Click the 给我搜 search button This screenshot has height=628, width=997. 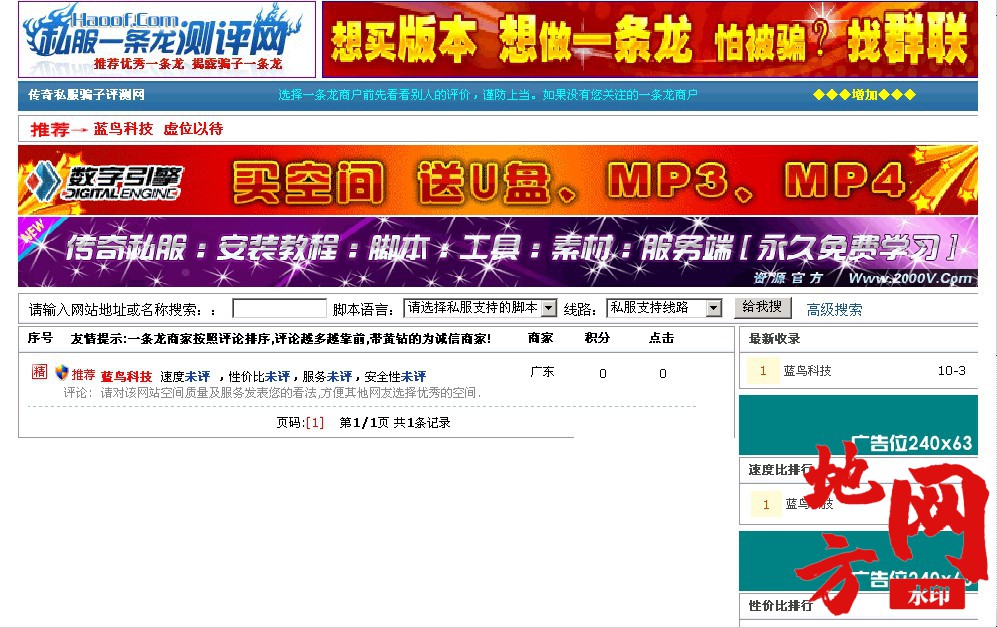[762, 308]
